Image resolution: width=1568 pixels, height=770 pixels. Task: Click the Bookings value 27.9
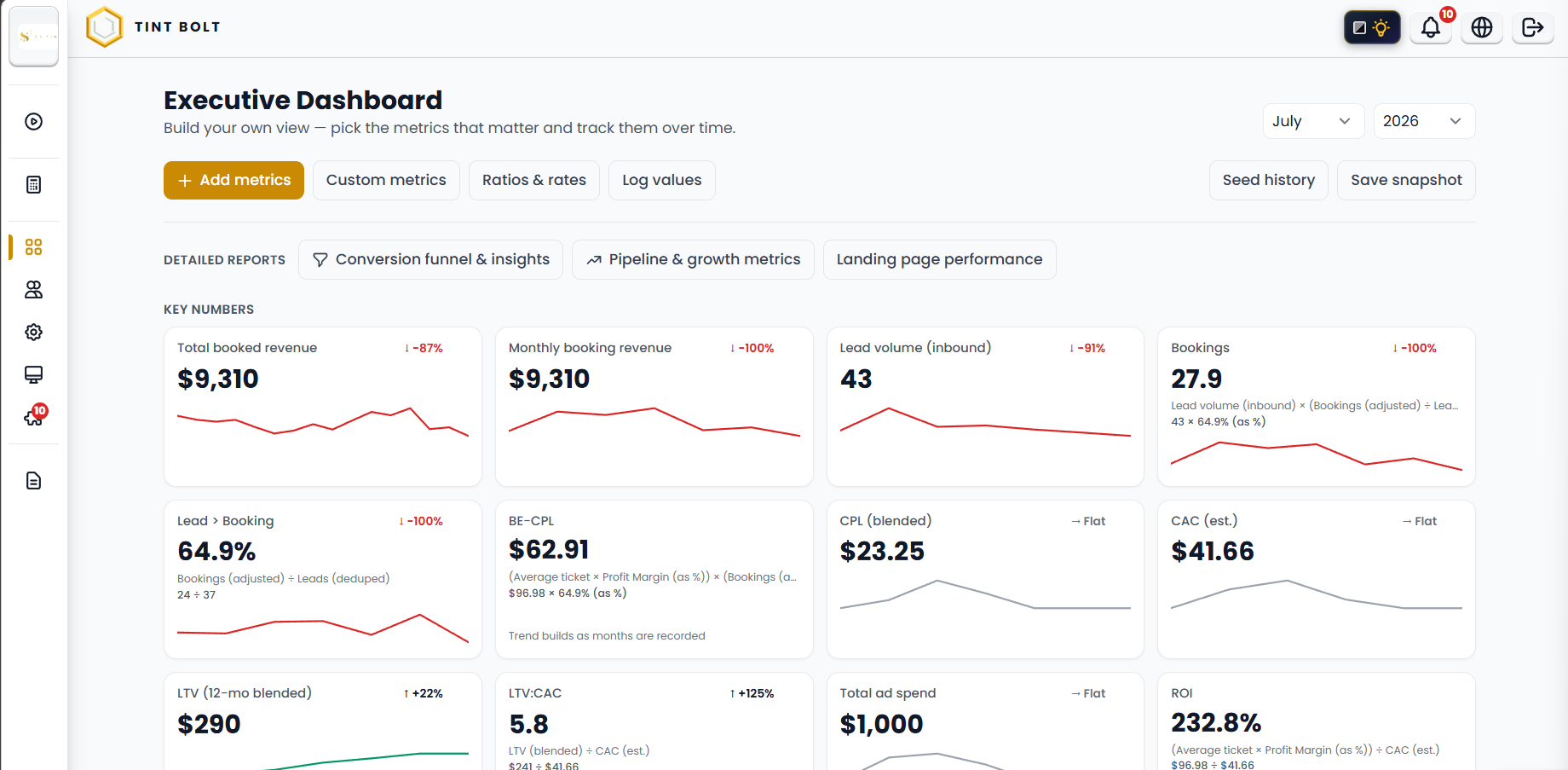[x=1196, y=379]
